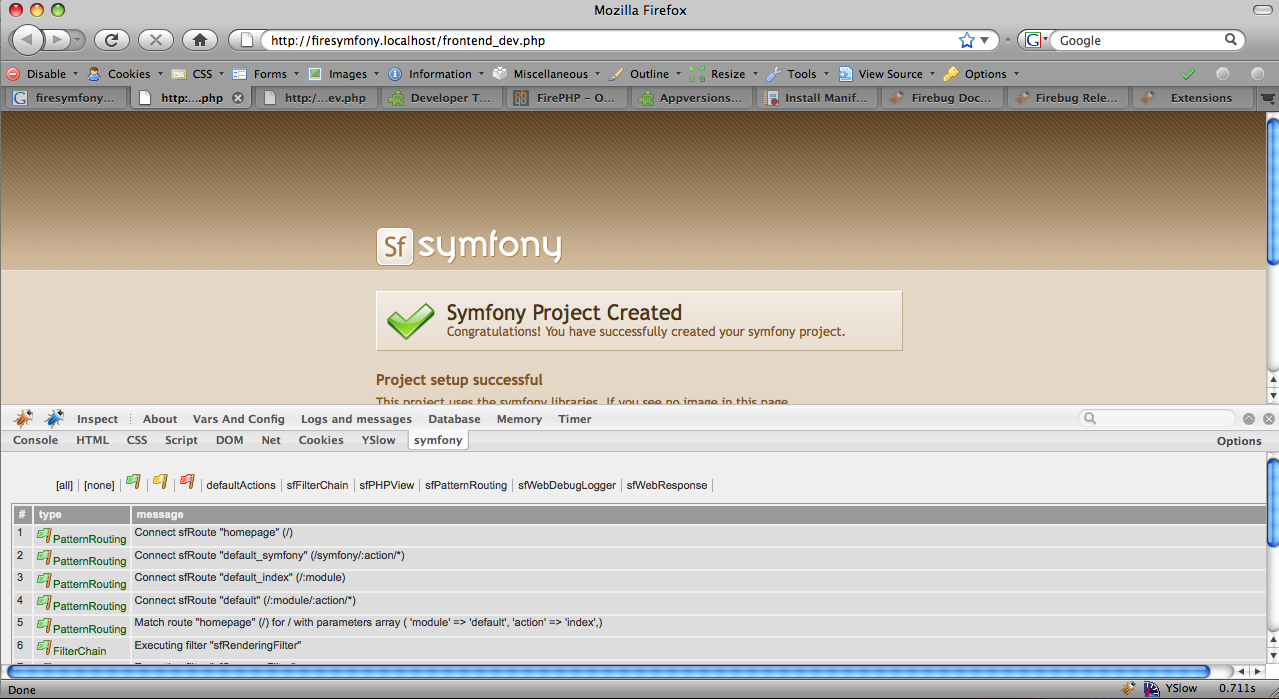Filter logs by the red flag icon

pyautogui.click(x=187, y=483)
